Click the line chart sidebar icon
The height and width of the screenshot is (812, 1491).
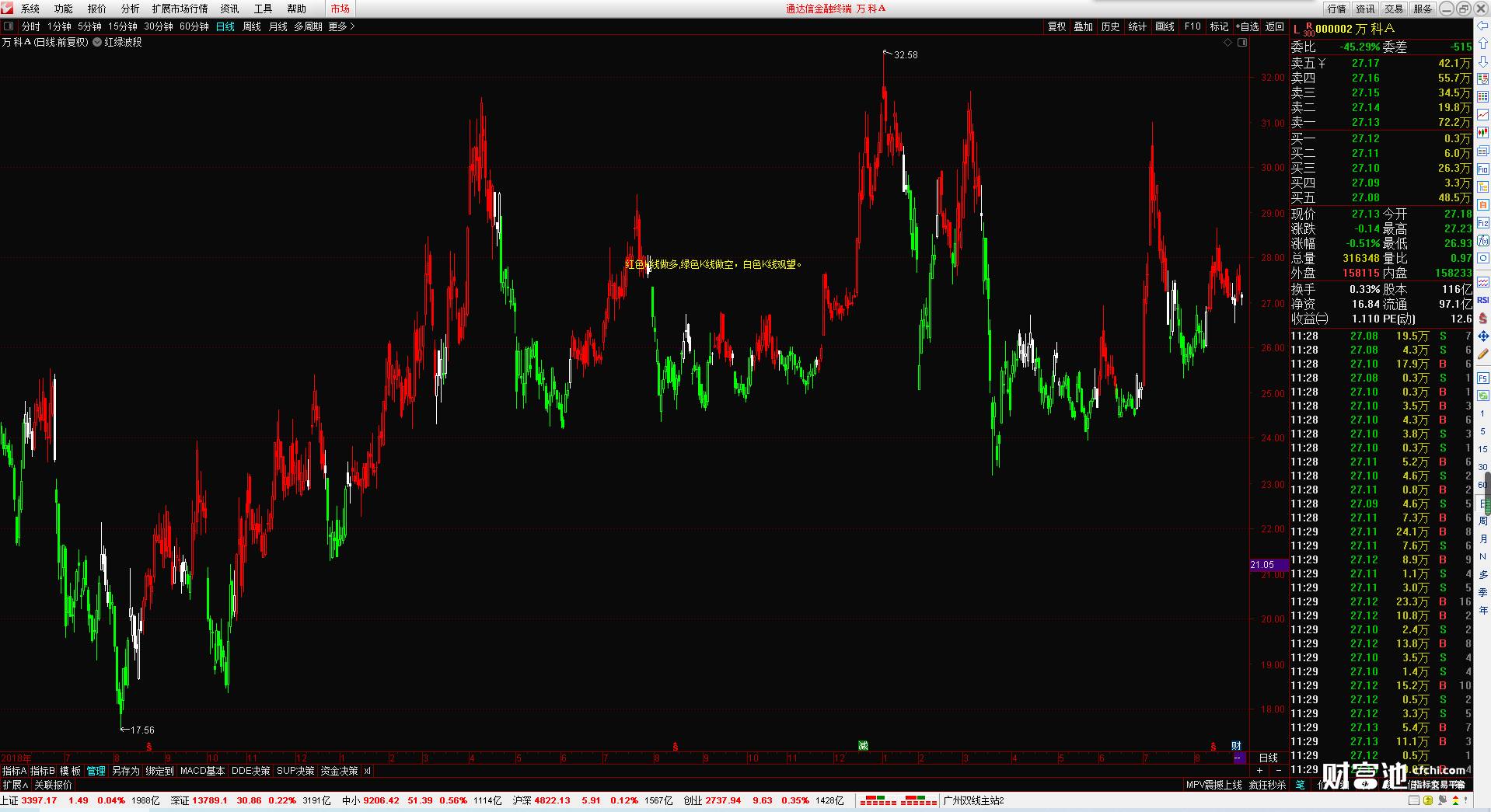coord(1483,114)
